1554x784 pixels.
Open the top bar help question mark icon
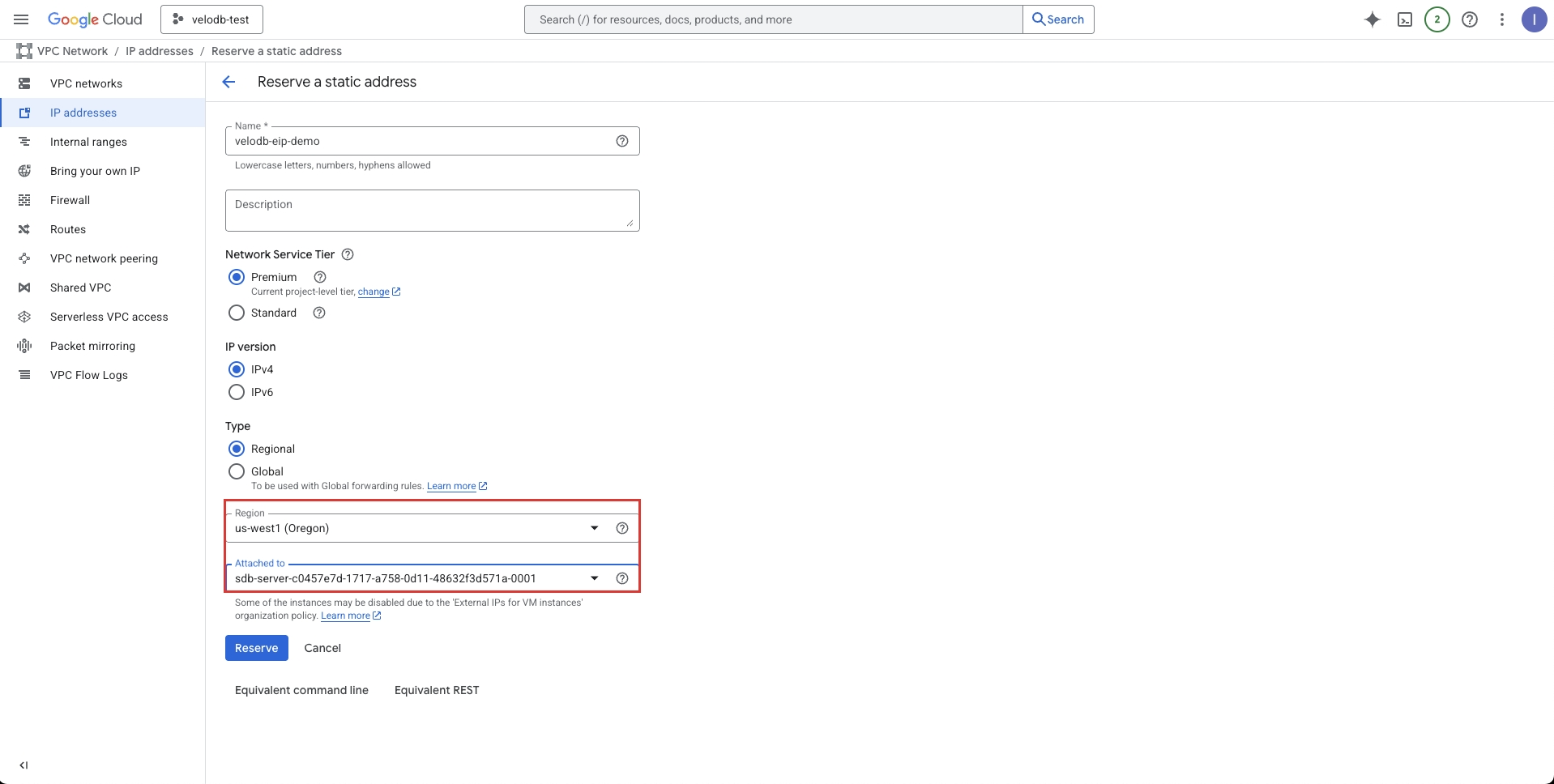1469,19
